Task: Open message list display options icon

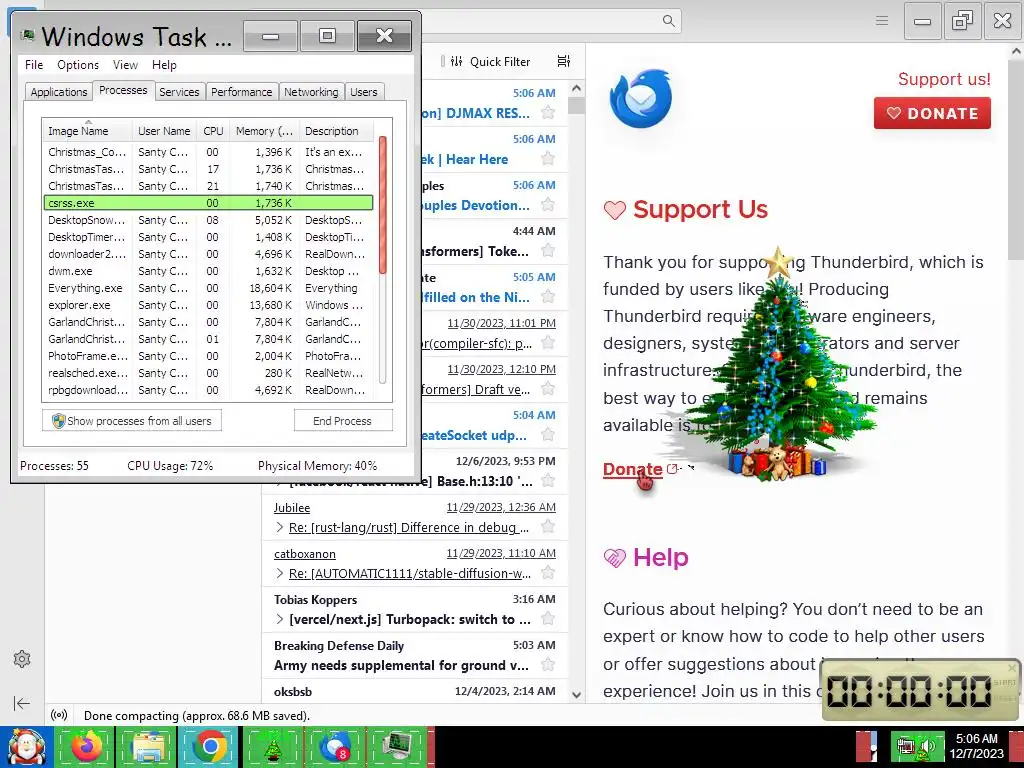Action: 564,61
